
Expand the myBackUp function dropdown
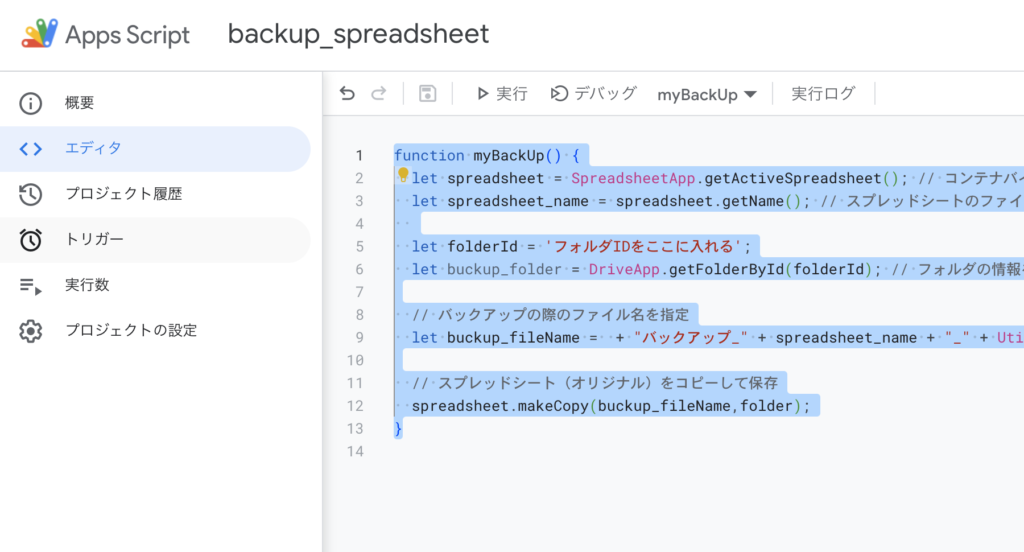pos(707,95)
